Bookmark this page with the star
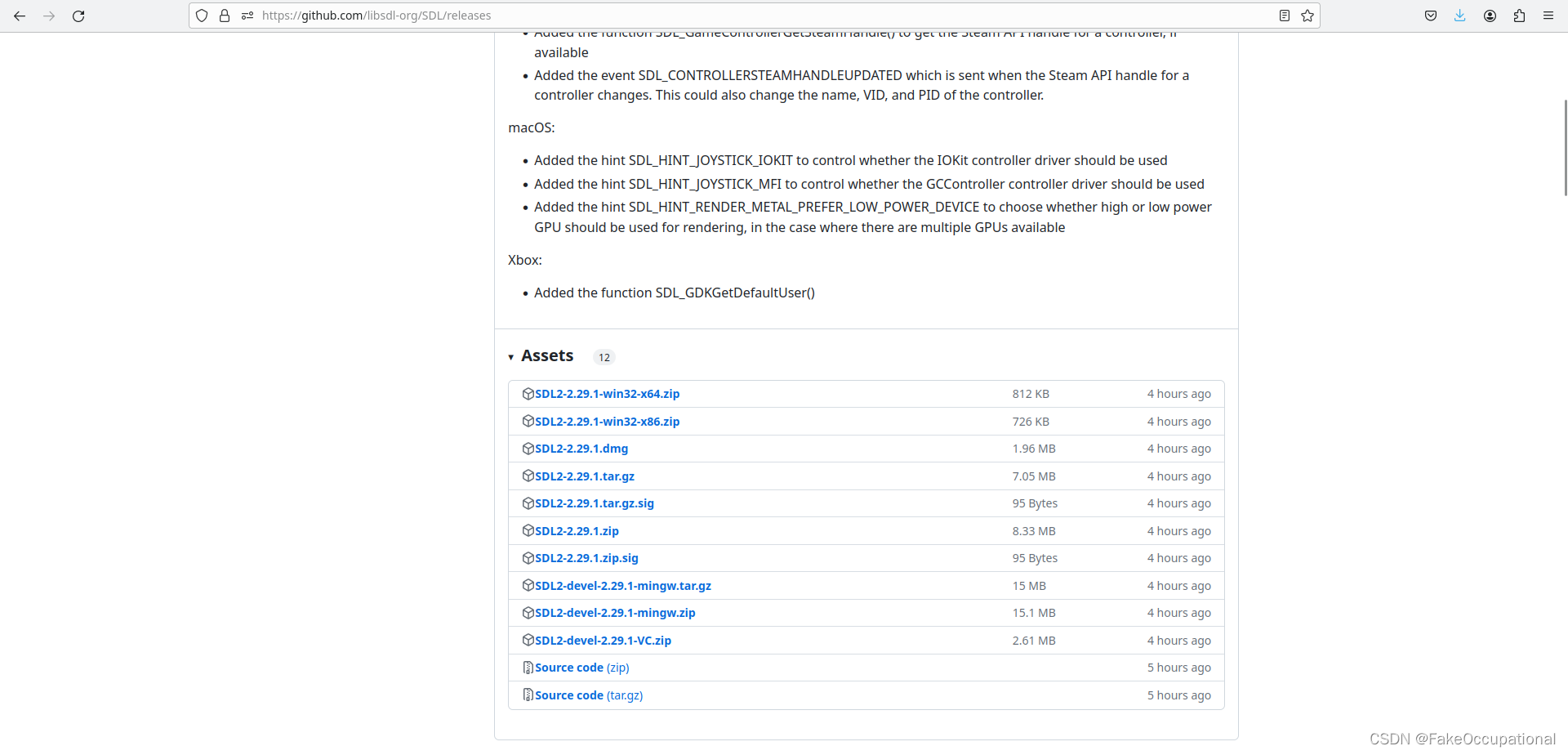1568x755 pixels. tap(1307, 16)
